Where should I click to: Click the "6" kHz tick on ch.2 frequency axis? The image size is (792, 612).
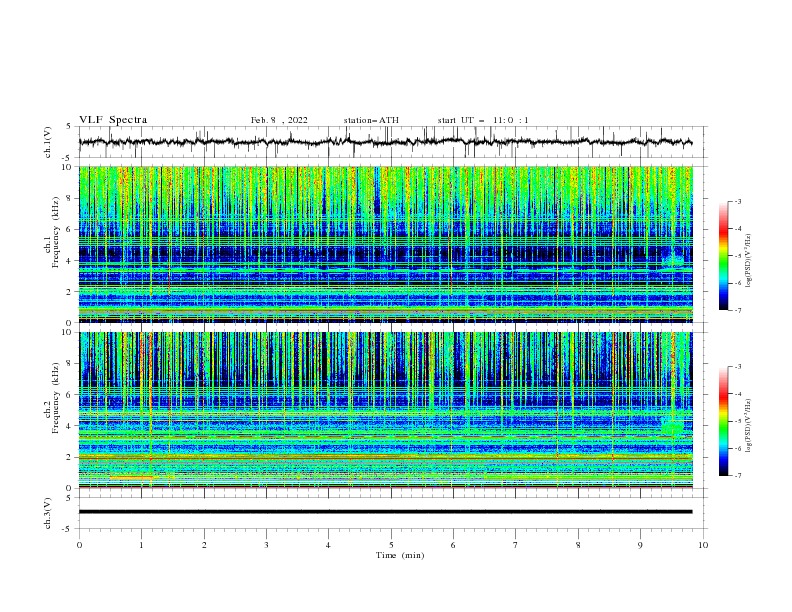pyautogui.click(x=71, y=395)
